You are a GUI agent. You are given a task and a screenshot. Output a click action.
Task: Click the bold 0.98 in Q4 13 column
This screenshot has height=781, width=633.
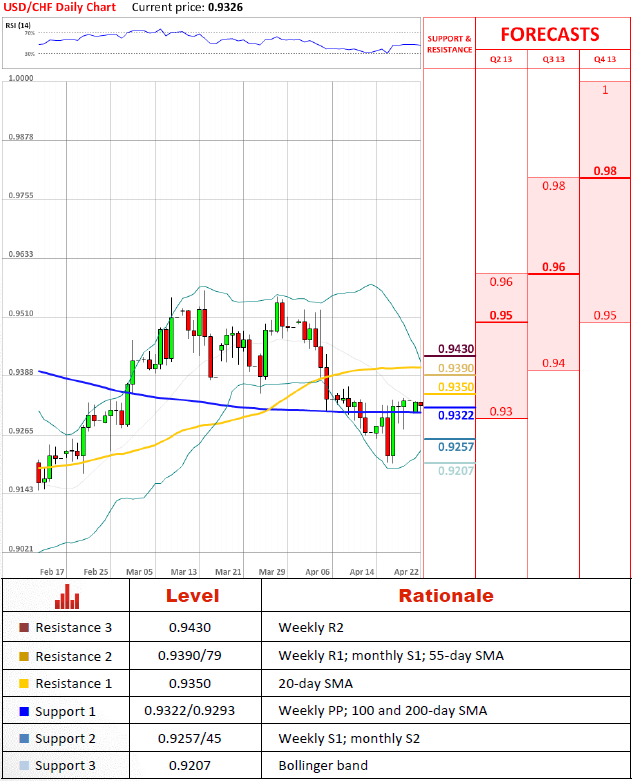(x=605, y=171)
